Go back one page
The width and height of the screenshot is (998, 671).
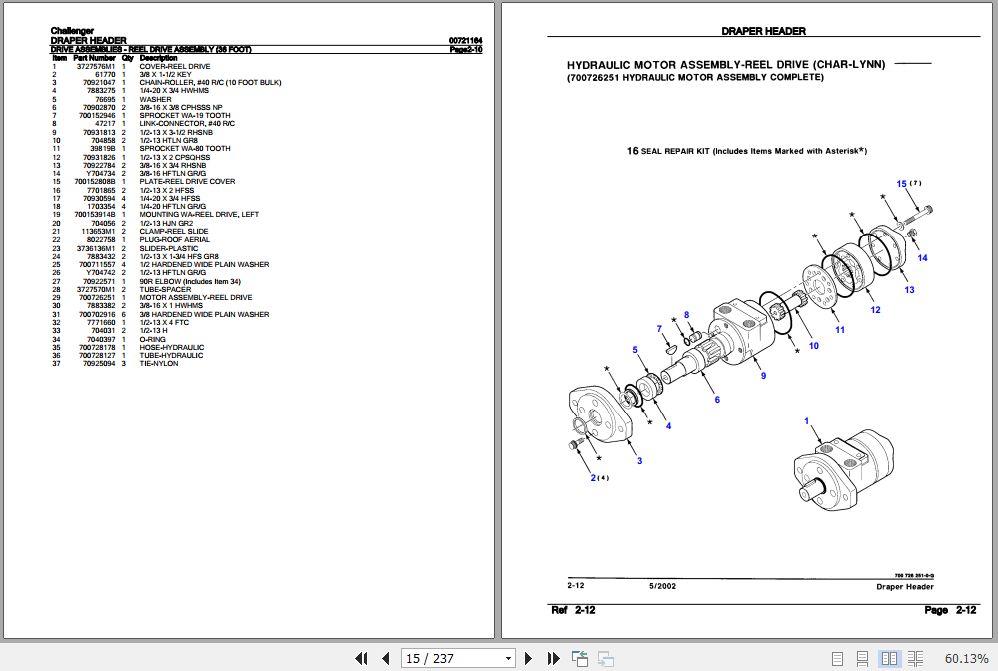click(x=386, y=658)
